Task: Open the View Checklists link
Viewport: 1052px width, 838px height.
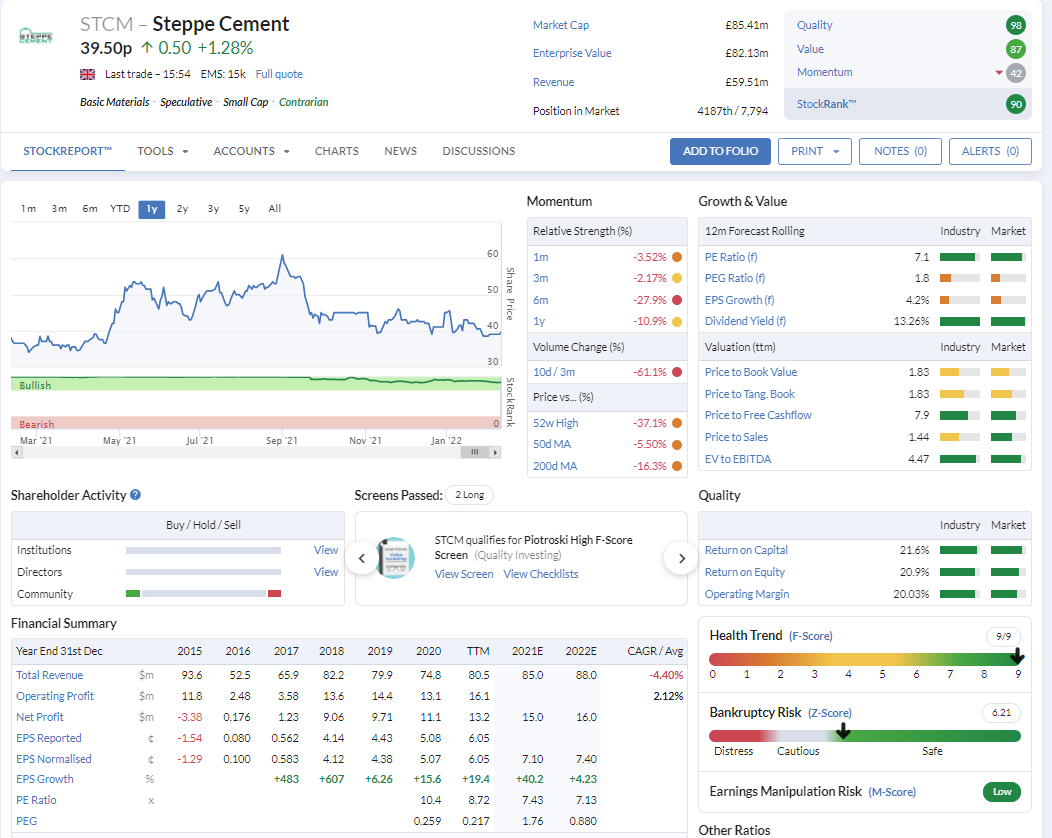Action: pyautogui.click(x=541, y=574)
